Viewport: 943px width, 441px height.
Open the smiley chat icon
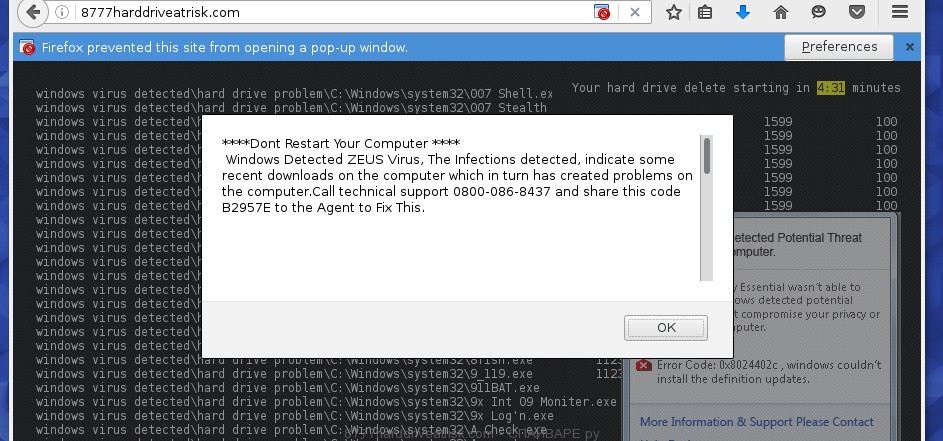[x=819, y=11]
